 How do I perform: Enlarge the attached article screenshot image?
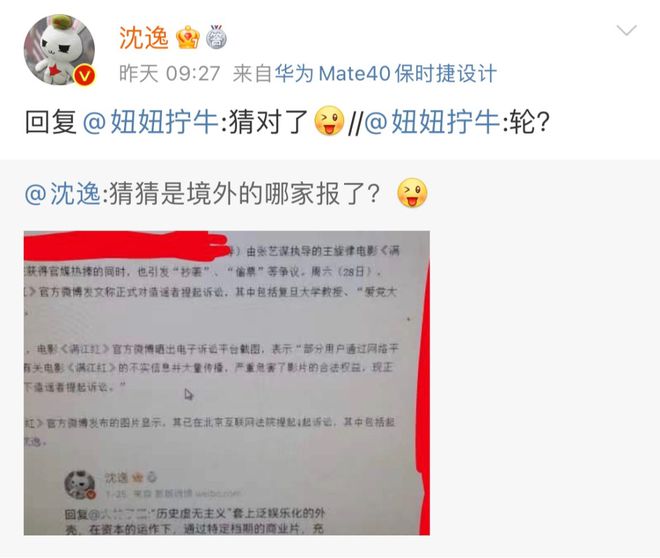click(x=226, y=383)
